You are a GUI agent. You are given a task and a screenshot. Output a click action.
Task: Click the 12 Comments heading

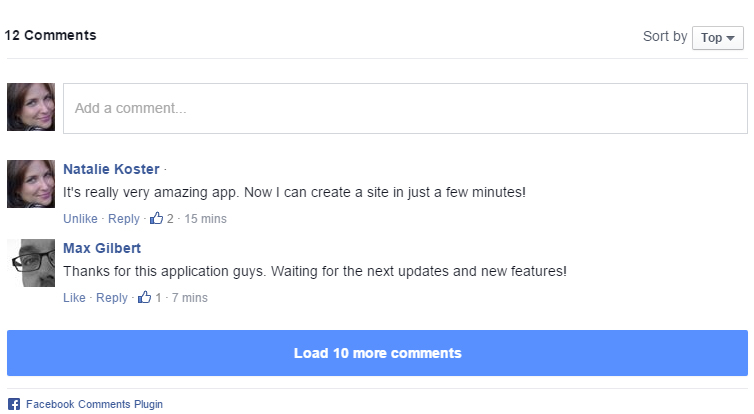51,35
